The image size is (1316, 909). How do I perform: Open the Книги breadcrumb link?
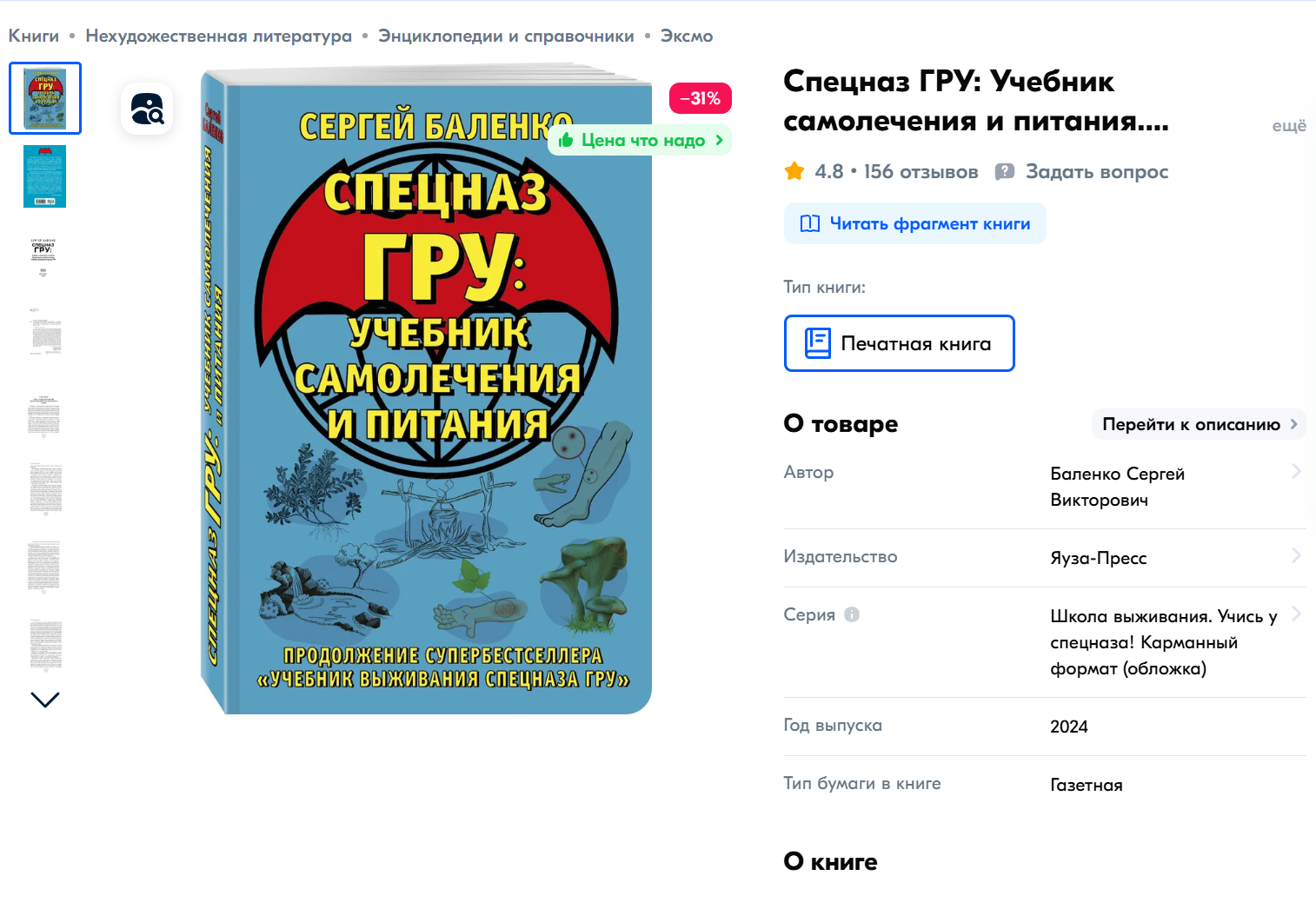[x=34, y=36]
